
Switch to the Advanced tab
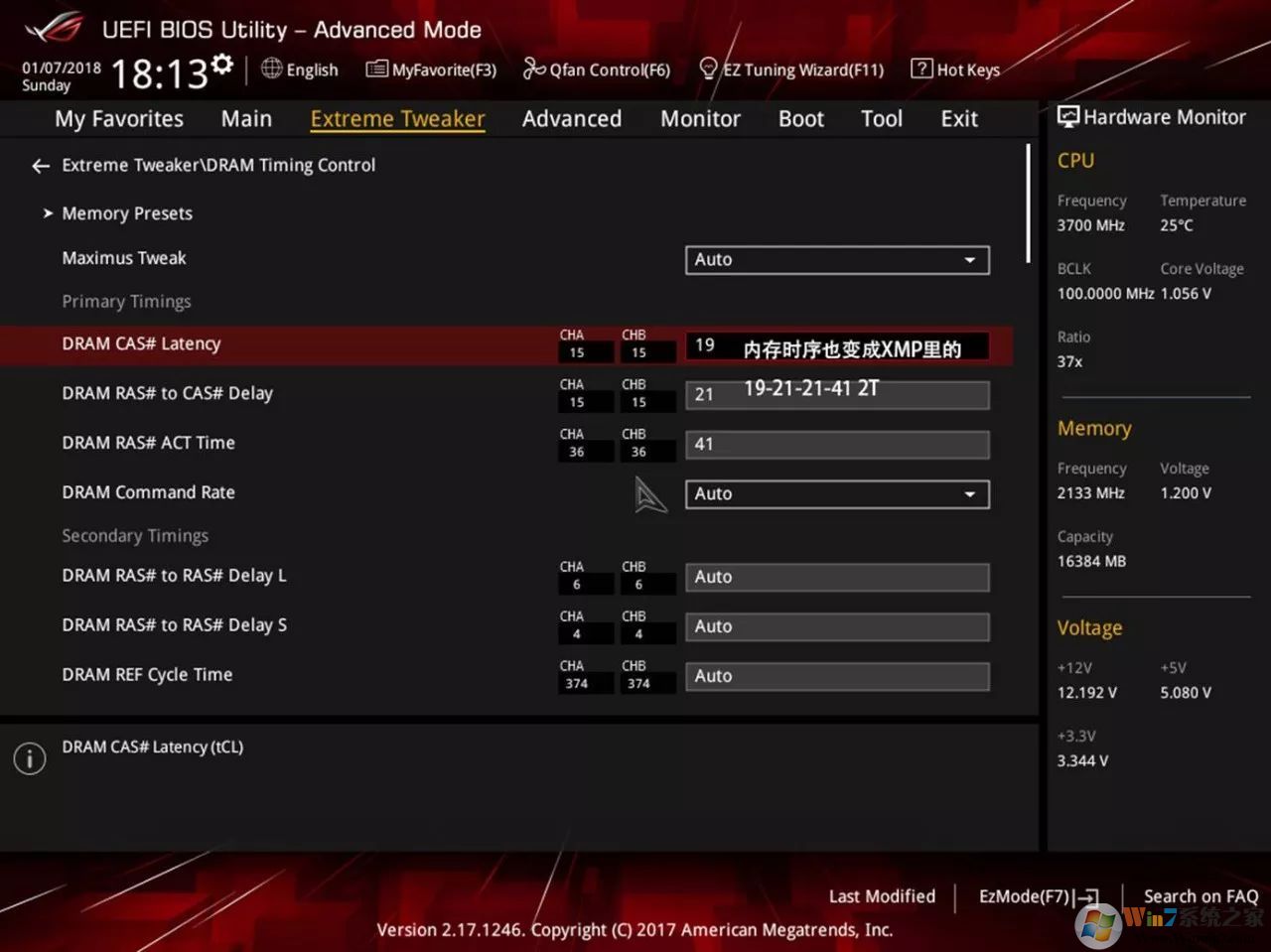pos(571,118)
